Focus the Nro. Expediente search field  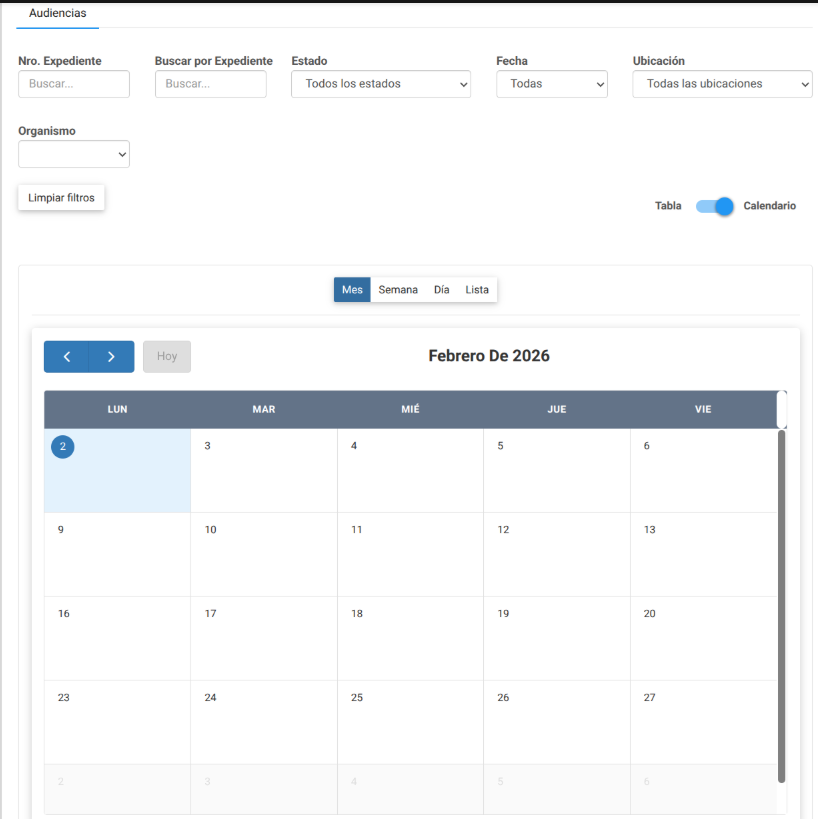pyautogui.click(x=74, y=84)
